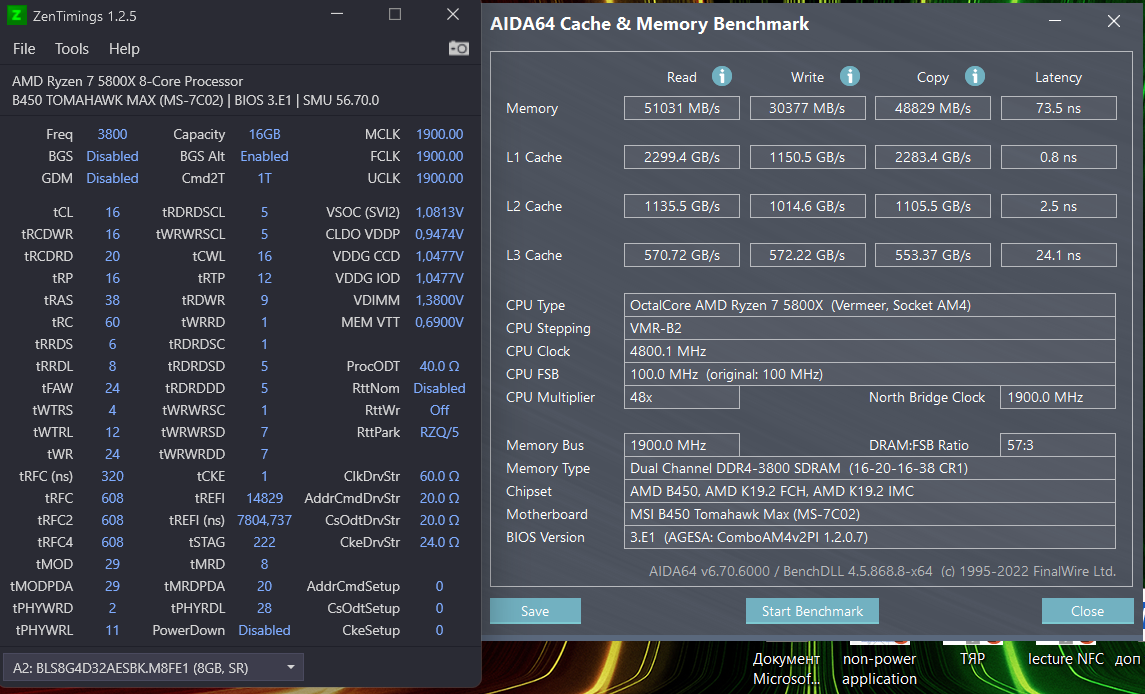Click the tCL value 16

tap(112, 212)
